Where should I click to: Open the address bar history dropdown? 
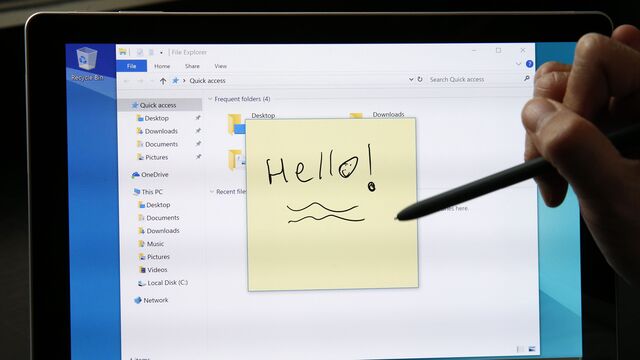[x=411, y=80]
